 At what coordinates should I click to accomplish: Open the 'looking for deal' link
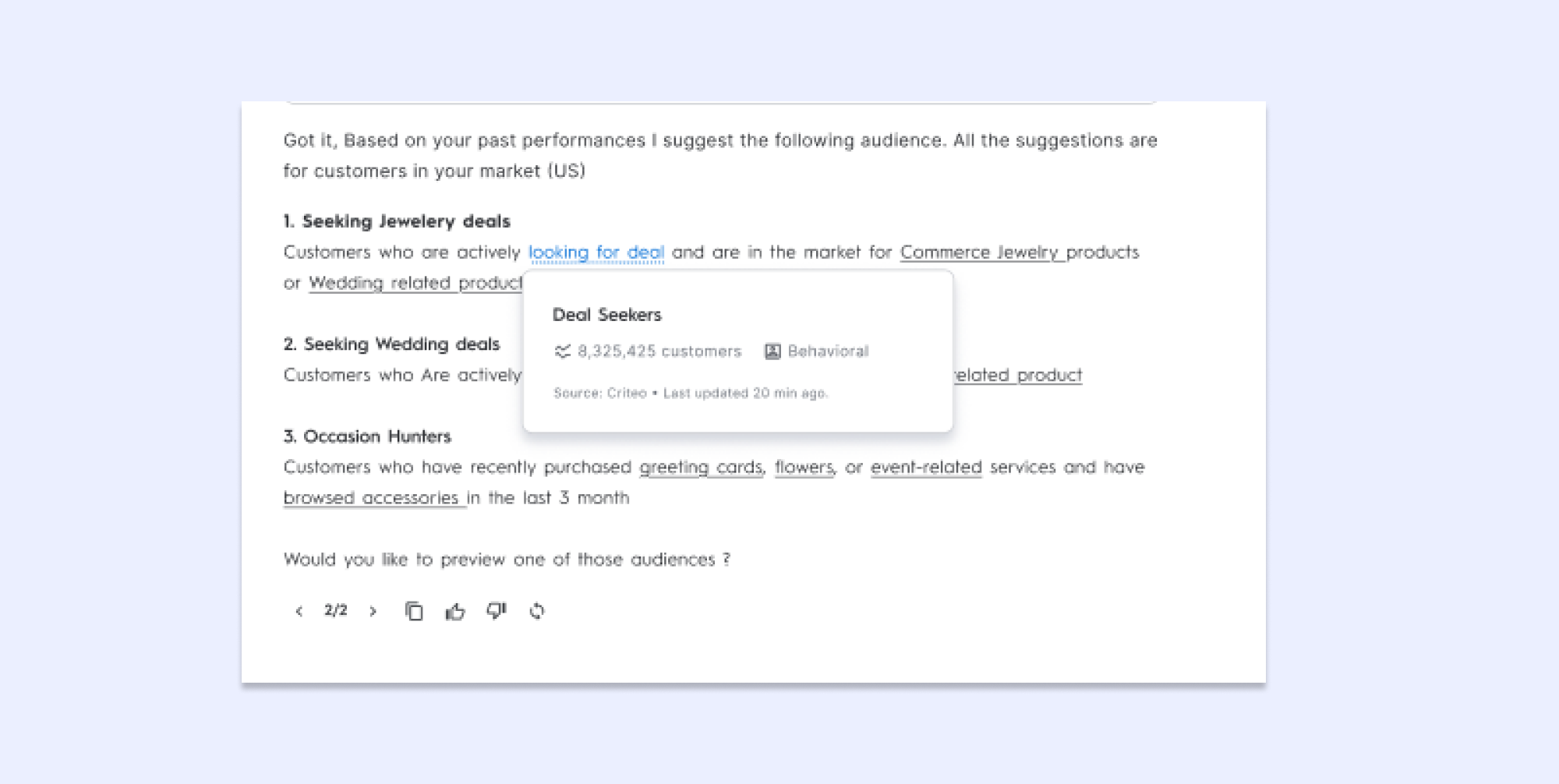click(596, 253)
